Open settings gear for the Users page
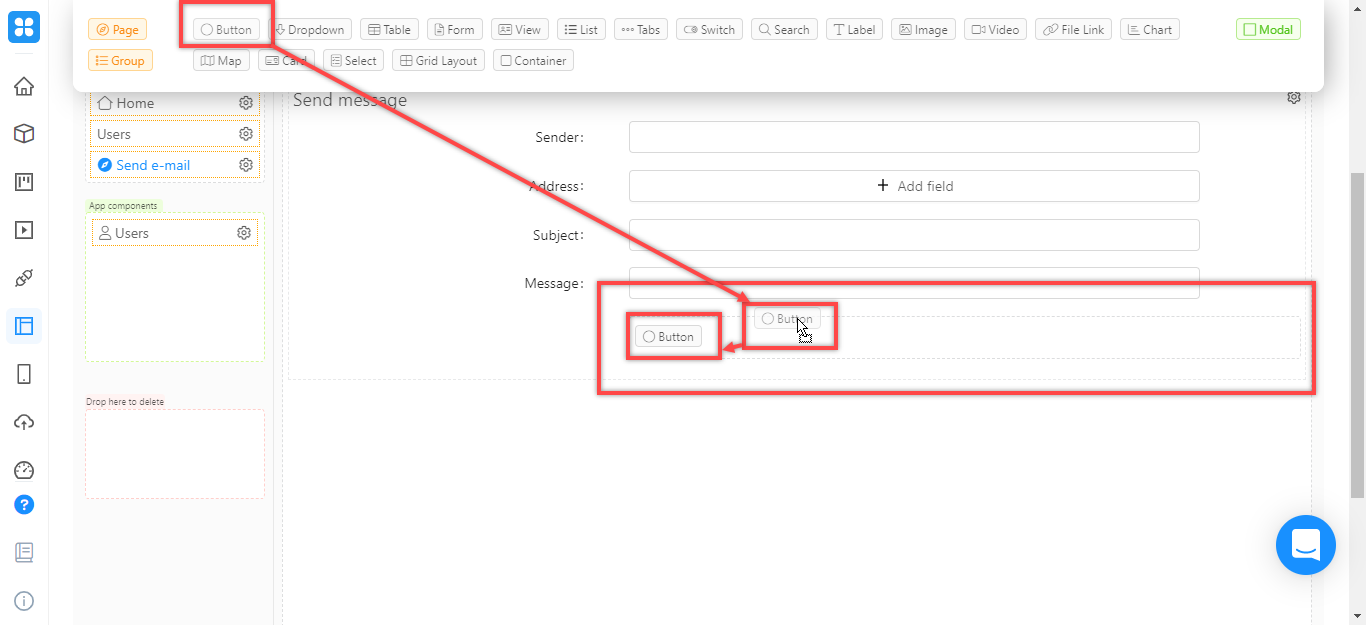The width and height of the screenshot is (1366, 625). (x=245, y=133)
